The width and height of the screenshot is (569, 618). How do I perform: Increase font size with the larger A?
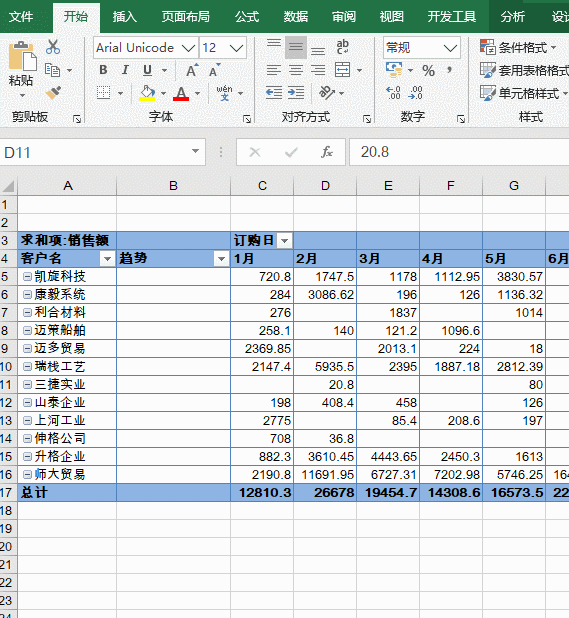coord(192,70)
